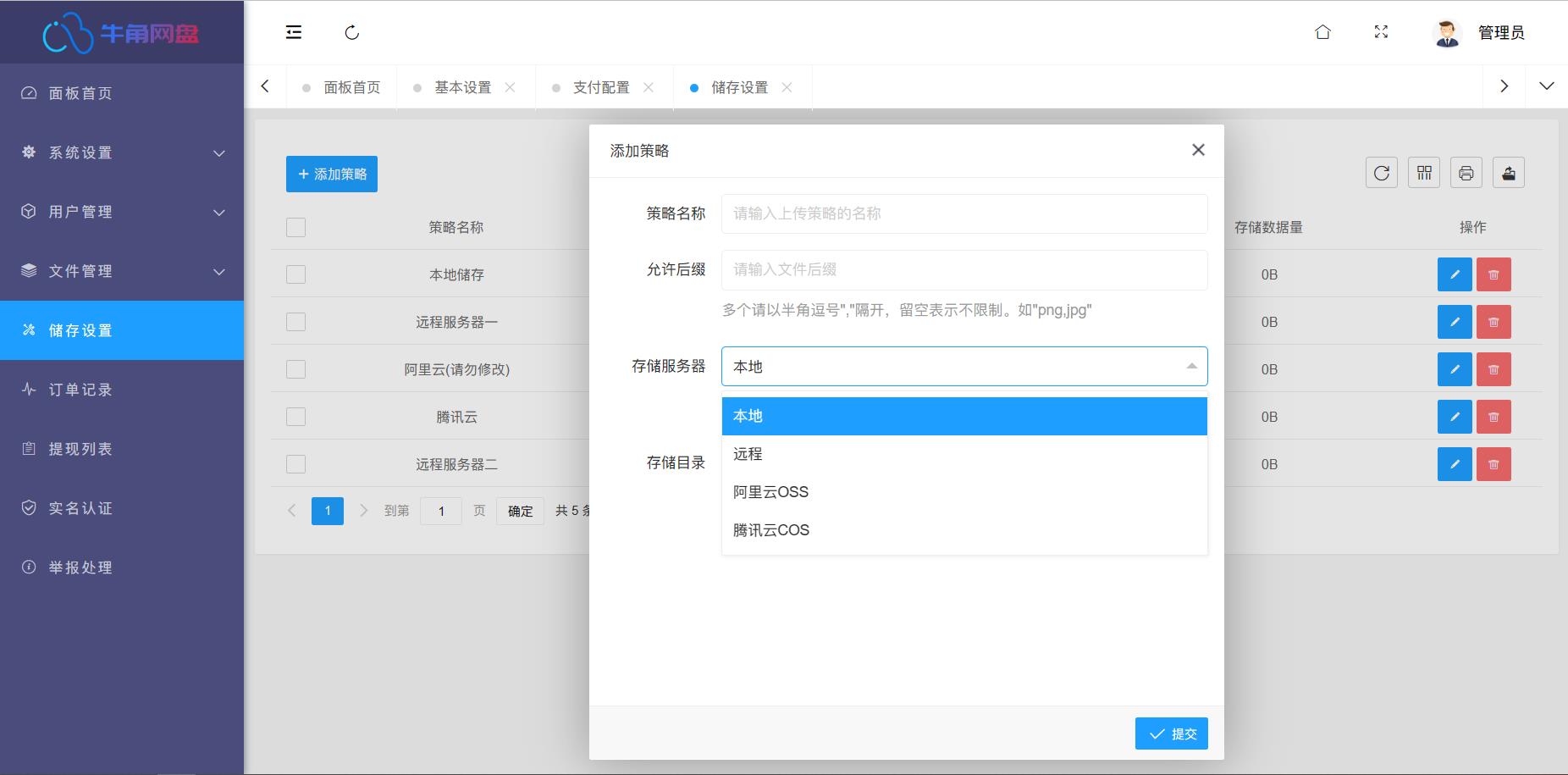
Task: Open 提现列表 in the sidebar
Action: (x=122, y=449)
